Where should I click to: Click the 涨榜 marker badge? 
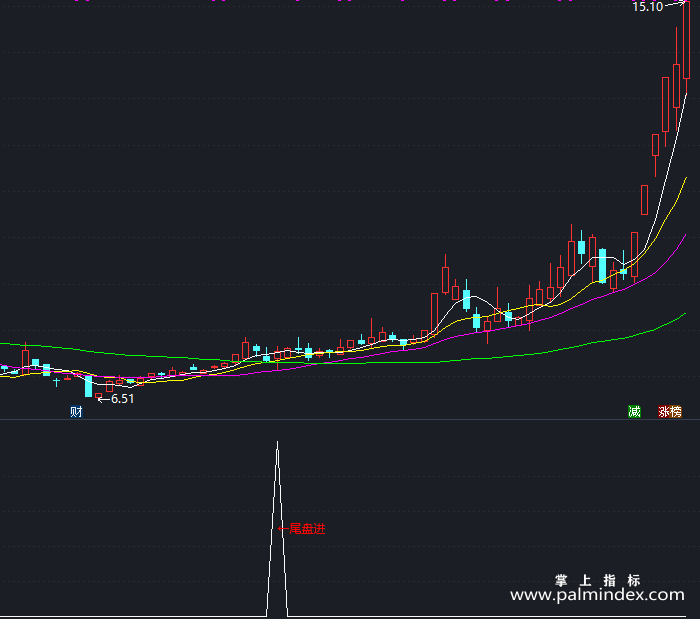pyautogui.click(x=670, y=411)
